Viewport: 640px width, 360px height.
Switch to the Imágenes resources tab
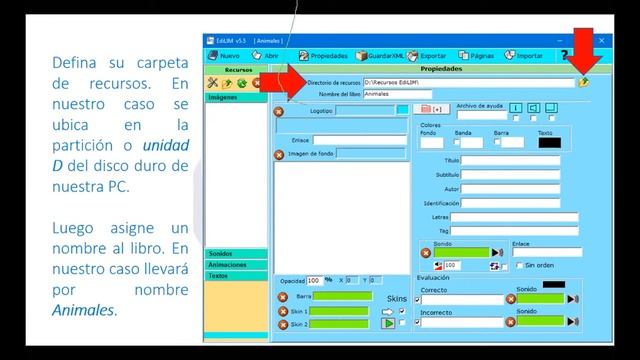click(x=236, y=97)
